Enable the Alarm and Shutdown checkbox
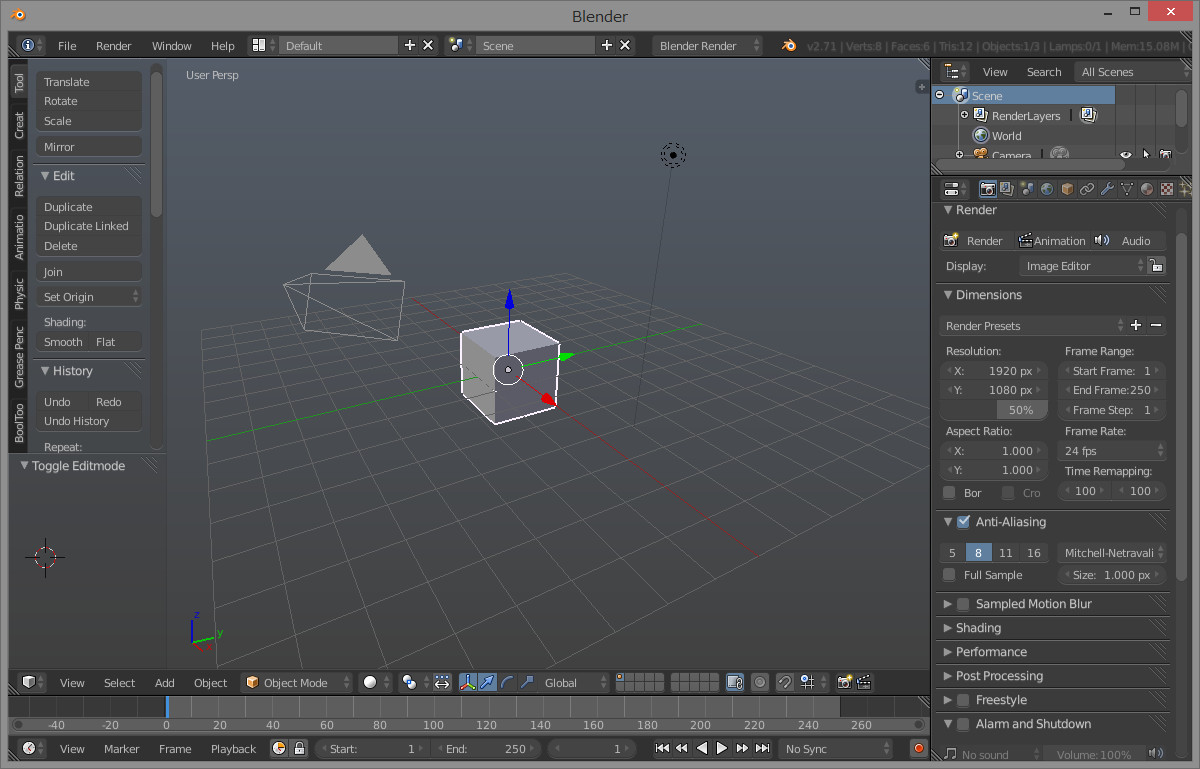The image size is (1200, 769). pos(963,723)
